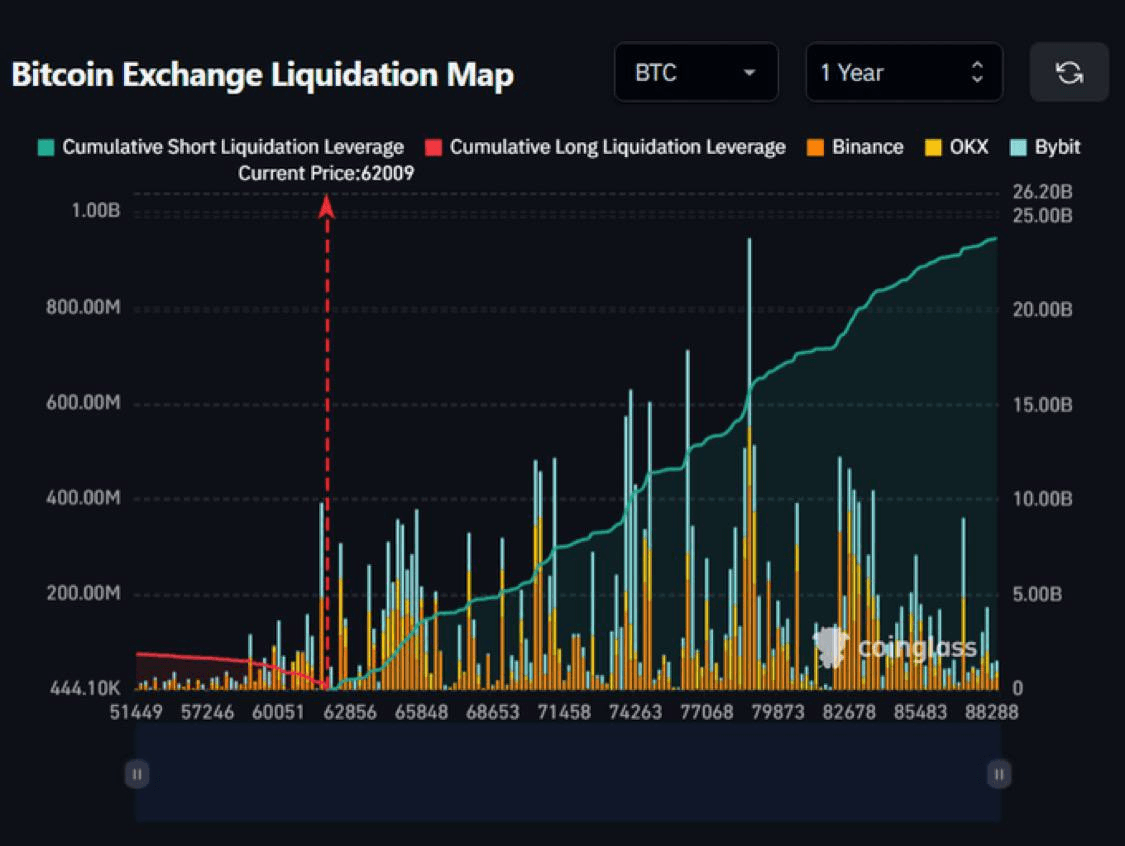Viewport: 1125px width, 846px height.
Task: Click the right range slider handle
Action: pyautogui.click(x=999, y=774)
